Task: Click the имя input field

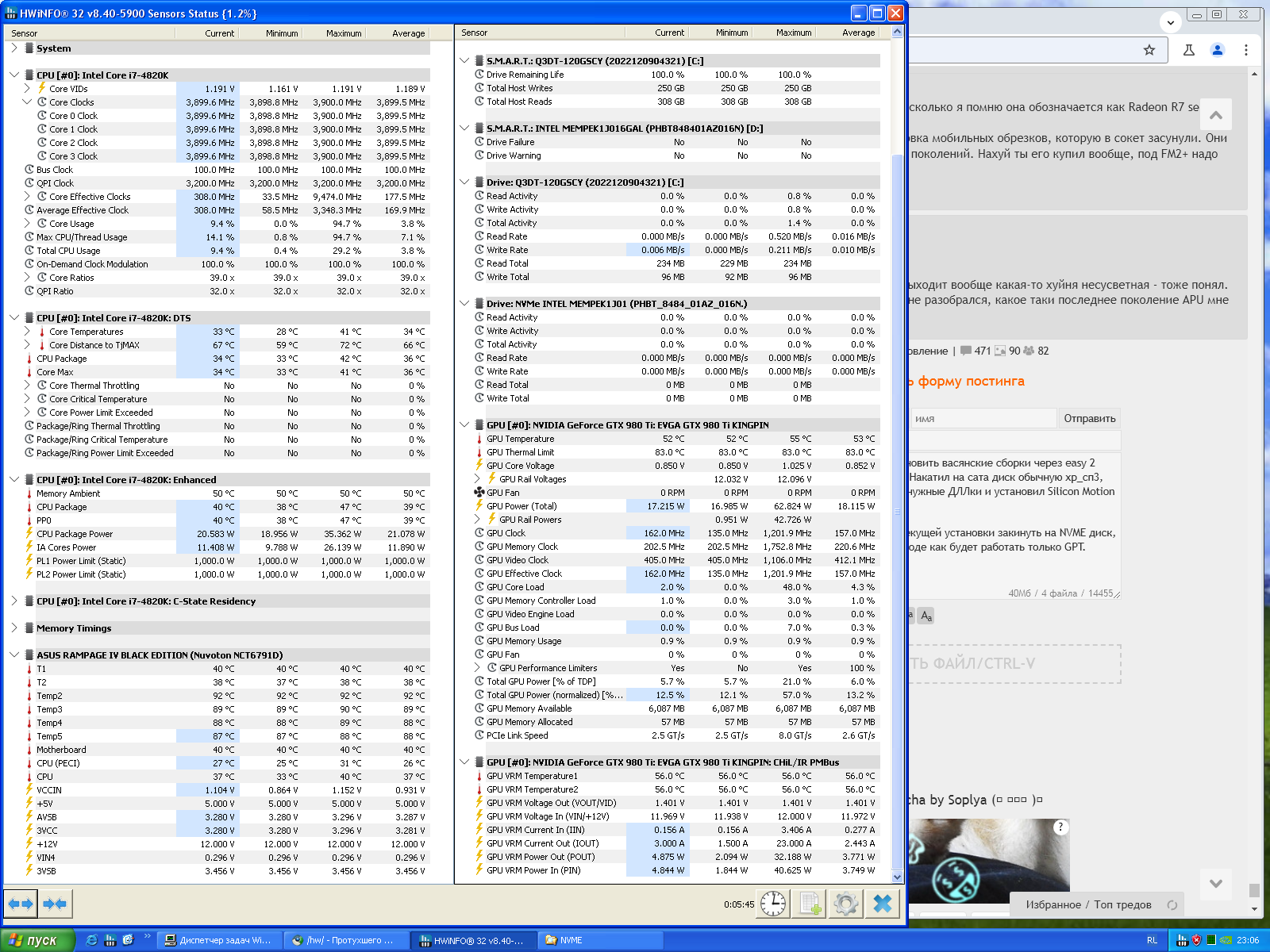Action: point(983,418)
